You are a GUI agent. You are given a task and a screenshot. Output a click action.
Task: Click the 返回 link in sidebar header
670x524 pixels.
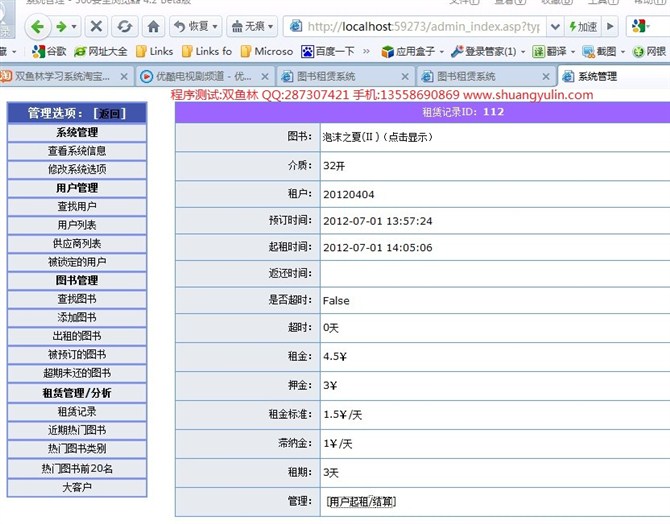point(109,114)
